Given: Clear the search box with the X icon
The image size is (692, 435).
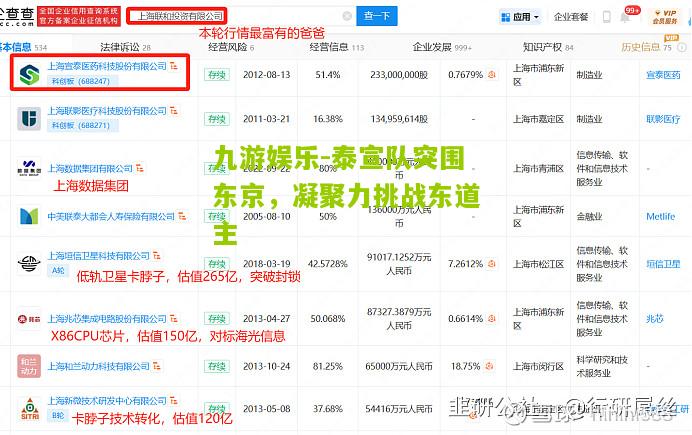Looking at the screenshot, I should tap(347, 16).
